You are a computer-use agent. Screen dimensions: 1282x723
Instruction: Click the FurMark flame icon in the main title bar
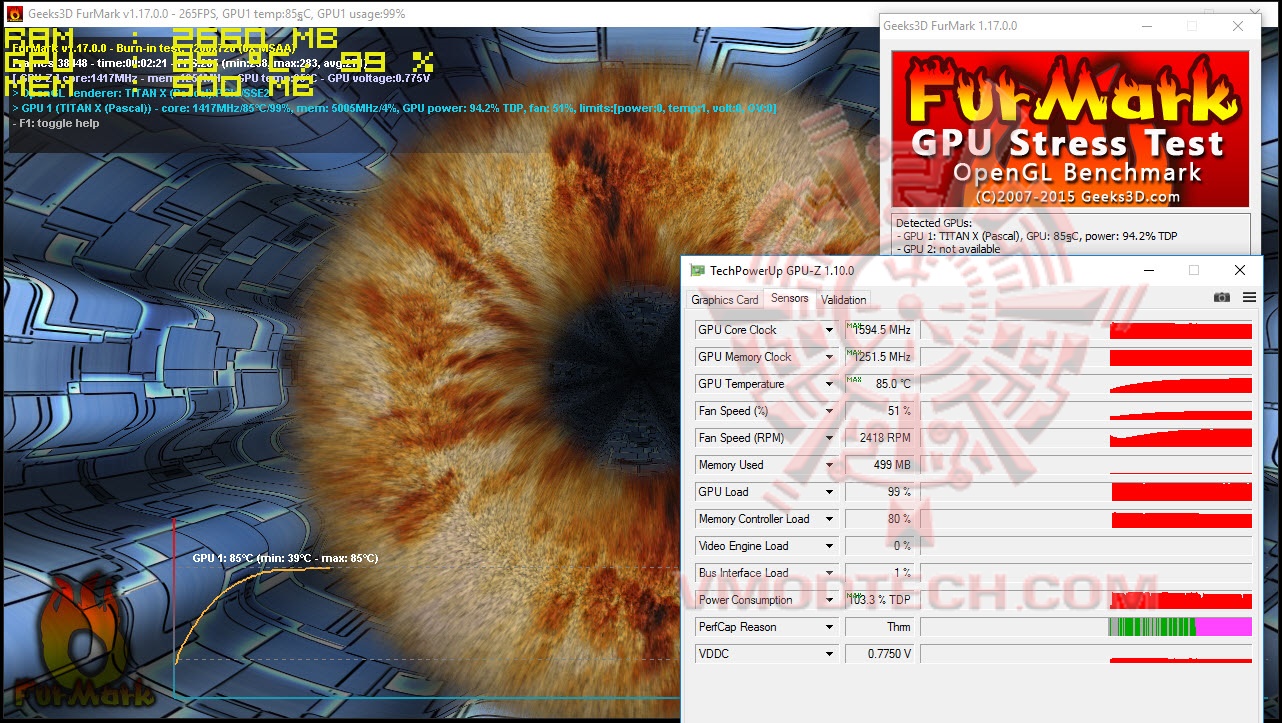[x=13, y=14]
